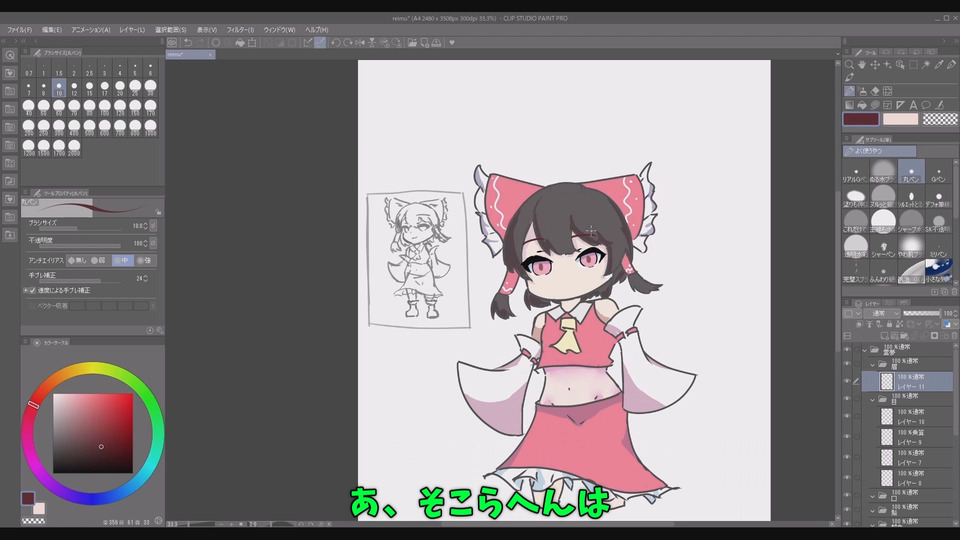Click the レイヤー 11 layer thumbnail

point(887,381)
